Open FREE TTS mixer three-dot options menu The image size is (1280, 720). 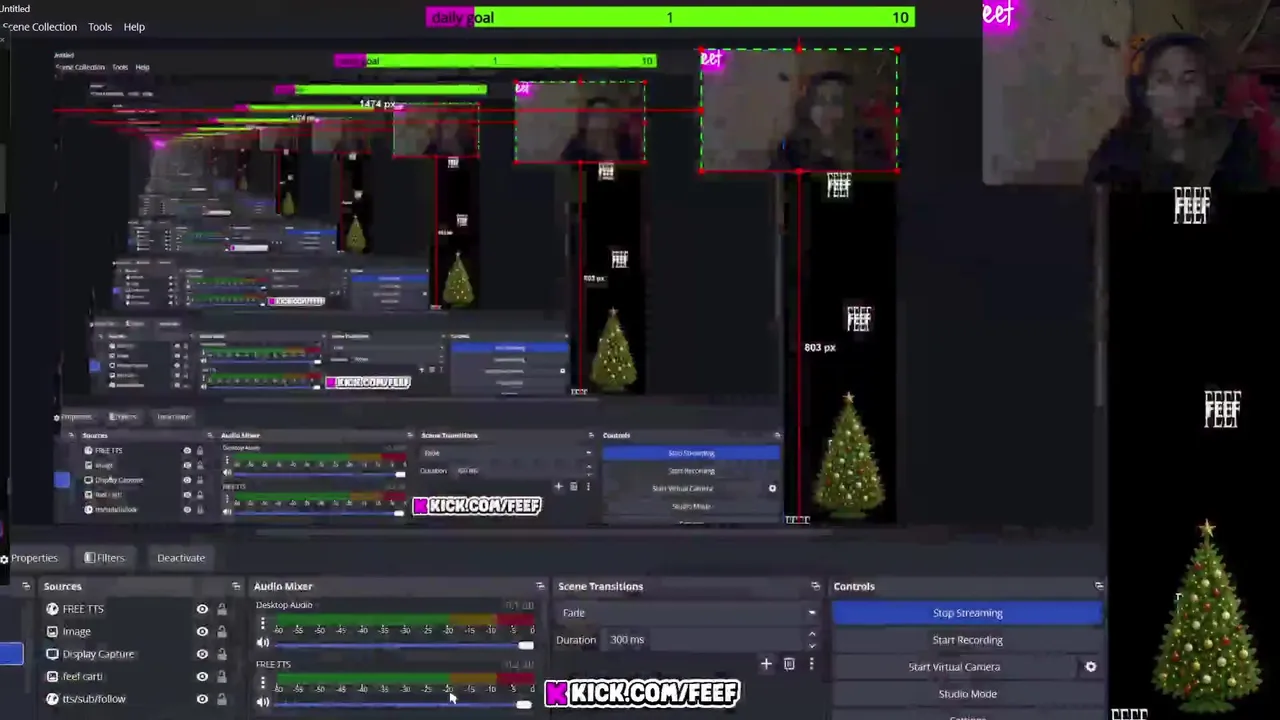click(263, 683)
